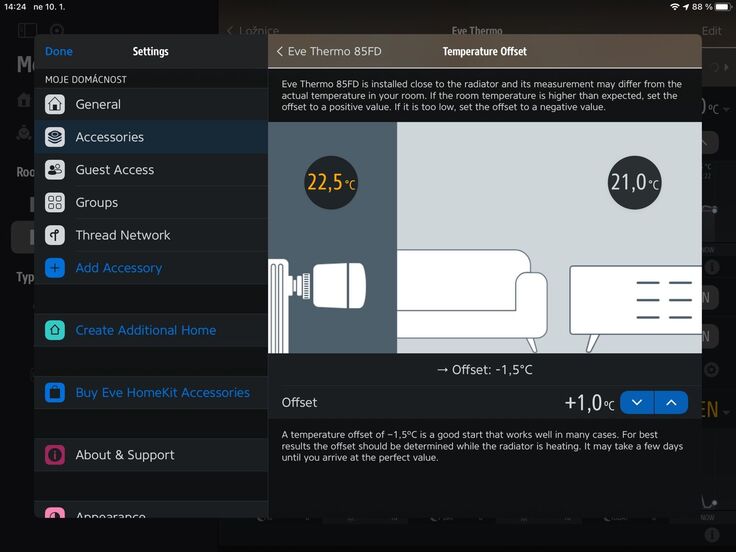Click the Offset value +1,0 °C
736x552 pixels.
point(589,403)
